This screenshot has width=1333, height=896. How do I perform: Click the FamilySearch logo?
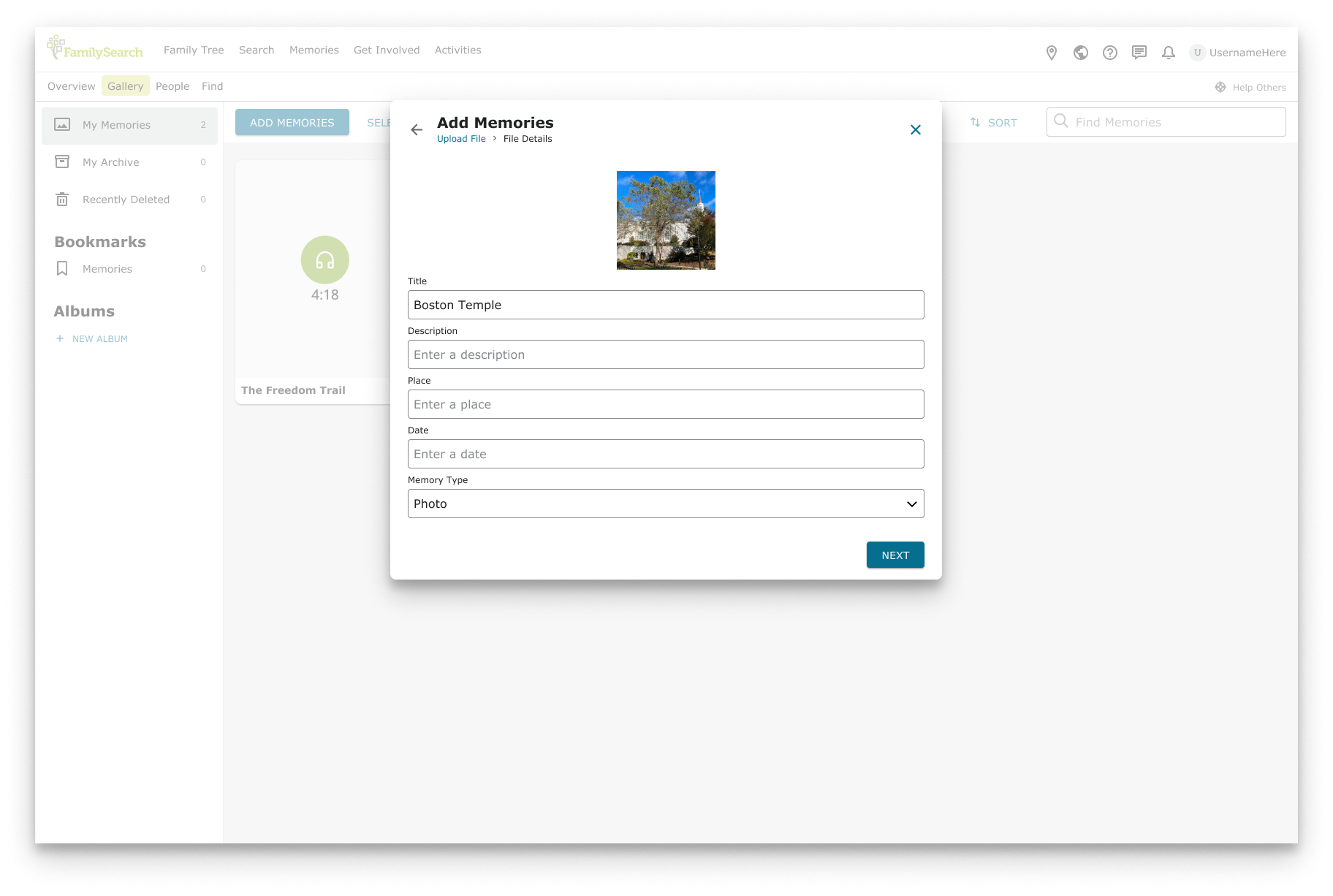[x=95, y=49]
